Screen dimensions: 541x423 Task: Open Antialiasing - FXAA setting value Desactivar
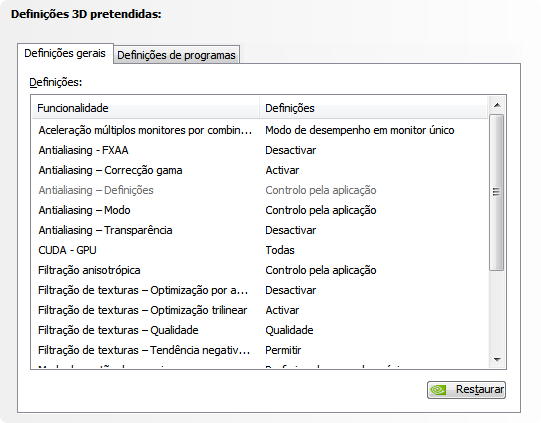291,150
